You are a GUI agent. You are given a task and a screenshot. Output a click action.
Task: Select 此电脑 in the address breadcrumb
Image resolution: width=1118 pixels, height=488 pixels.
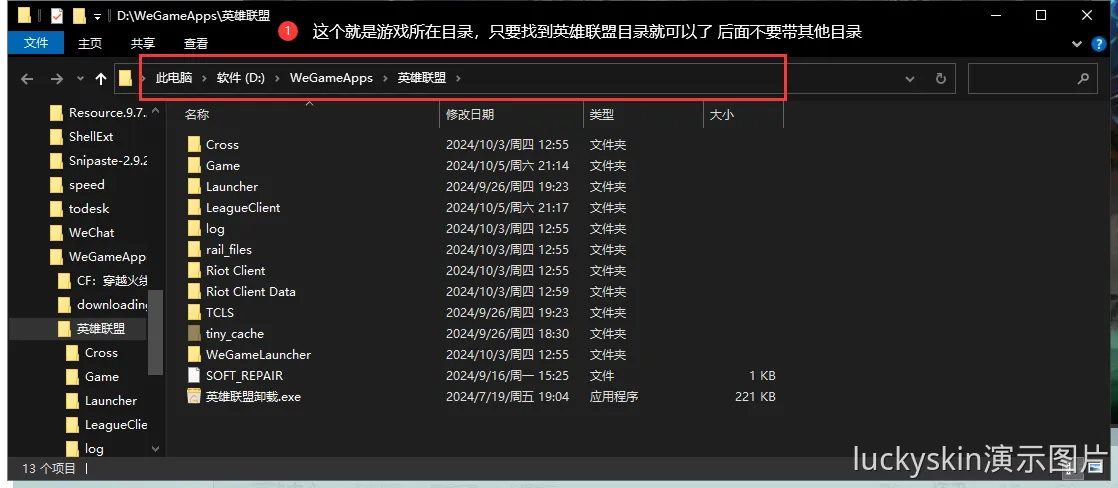(x=174, y=78)
